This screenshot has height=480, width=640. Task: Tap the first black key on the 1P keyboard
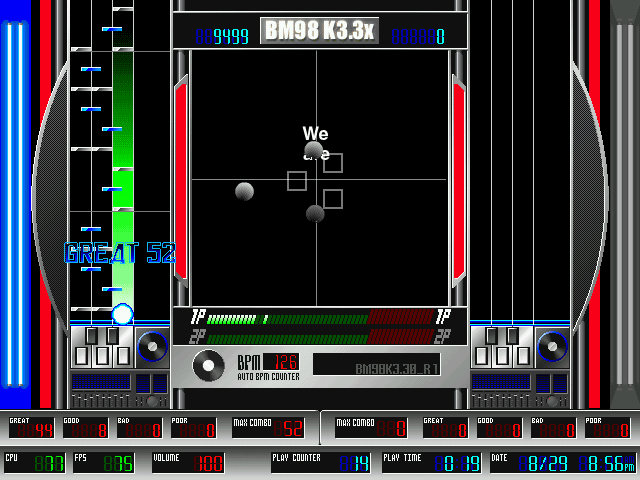pos(92,336)
